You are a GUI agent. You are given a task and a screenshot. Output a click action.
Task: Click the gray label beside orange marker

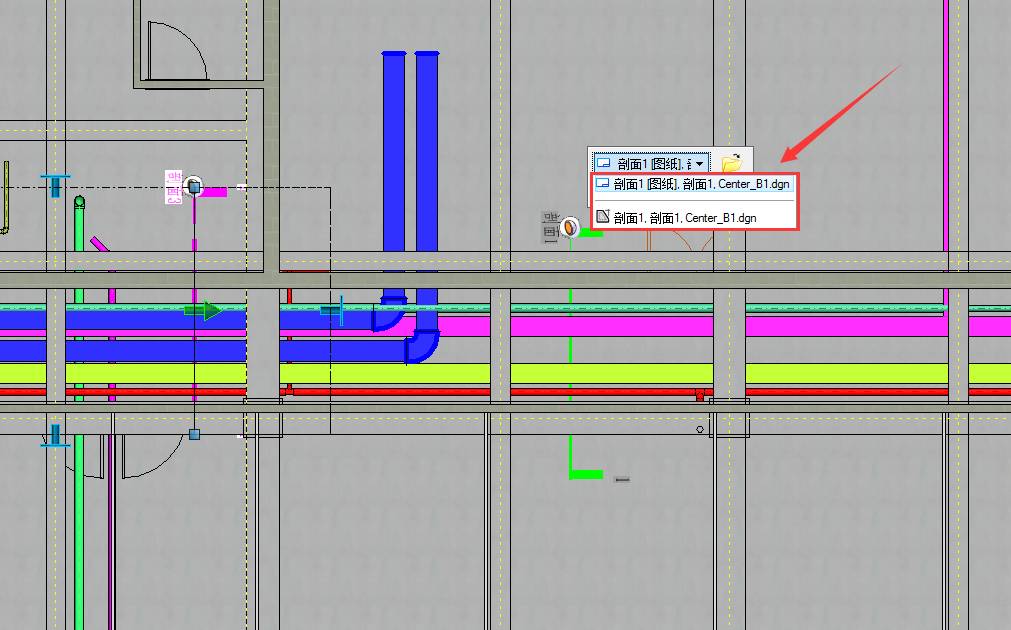(x=550, y=227)
